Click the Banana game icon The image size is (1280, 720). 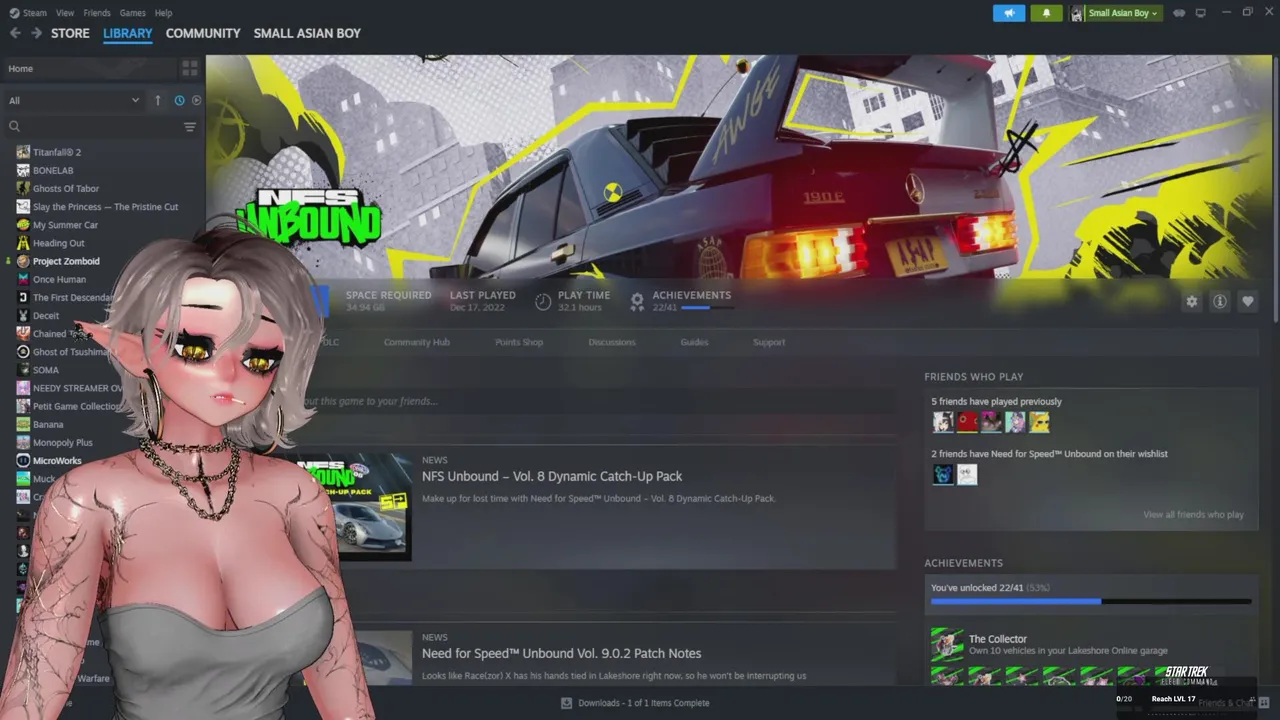pyautogui.click(x=23, y=424)
